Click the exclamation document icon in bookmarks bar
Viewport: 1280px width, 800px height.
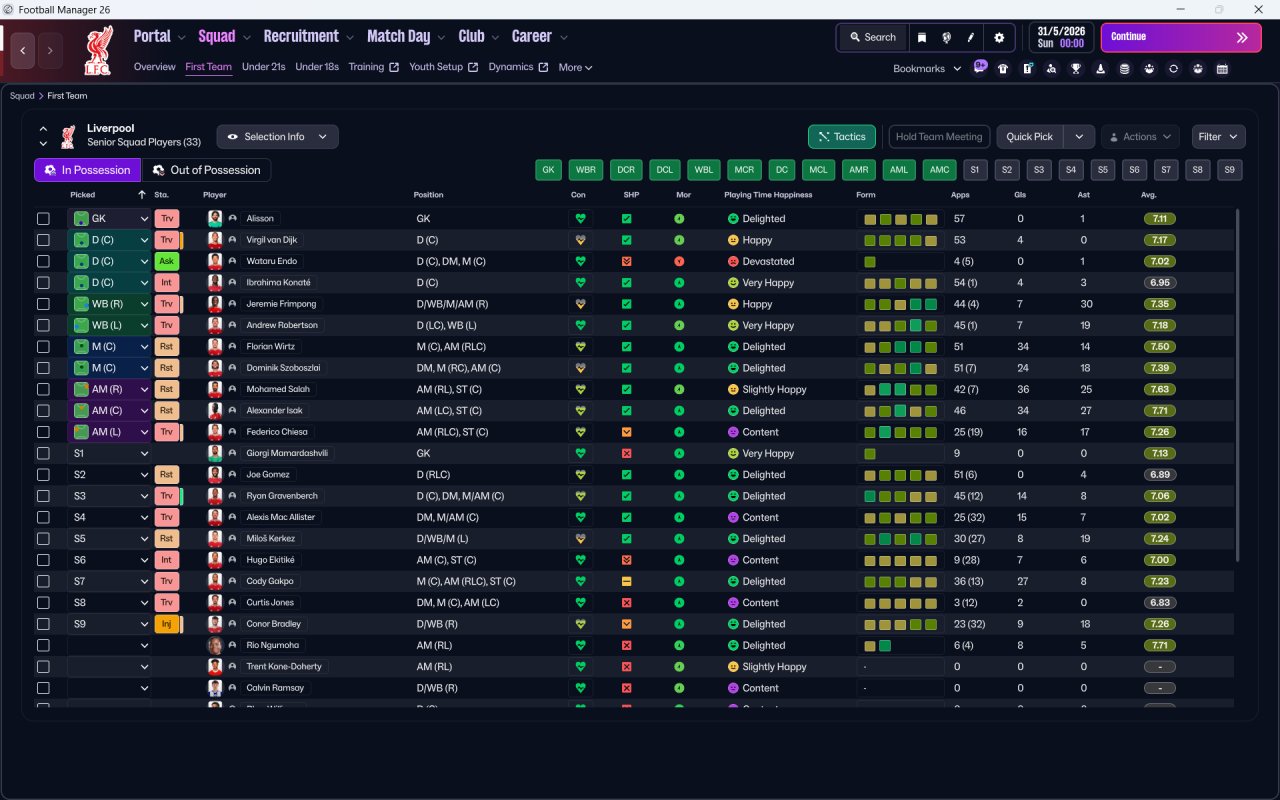coord(1028,69)
